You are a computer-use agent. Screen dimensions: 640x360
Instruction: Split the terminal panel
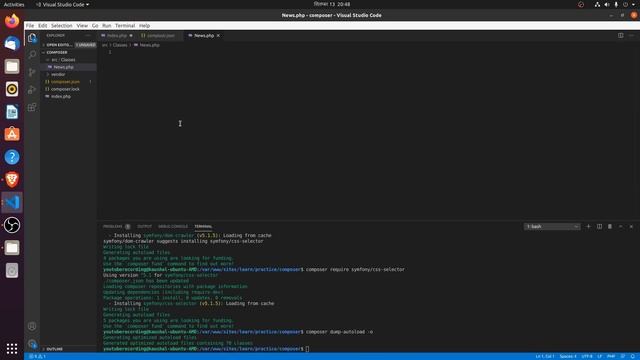tap(599, 226)
